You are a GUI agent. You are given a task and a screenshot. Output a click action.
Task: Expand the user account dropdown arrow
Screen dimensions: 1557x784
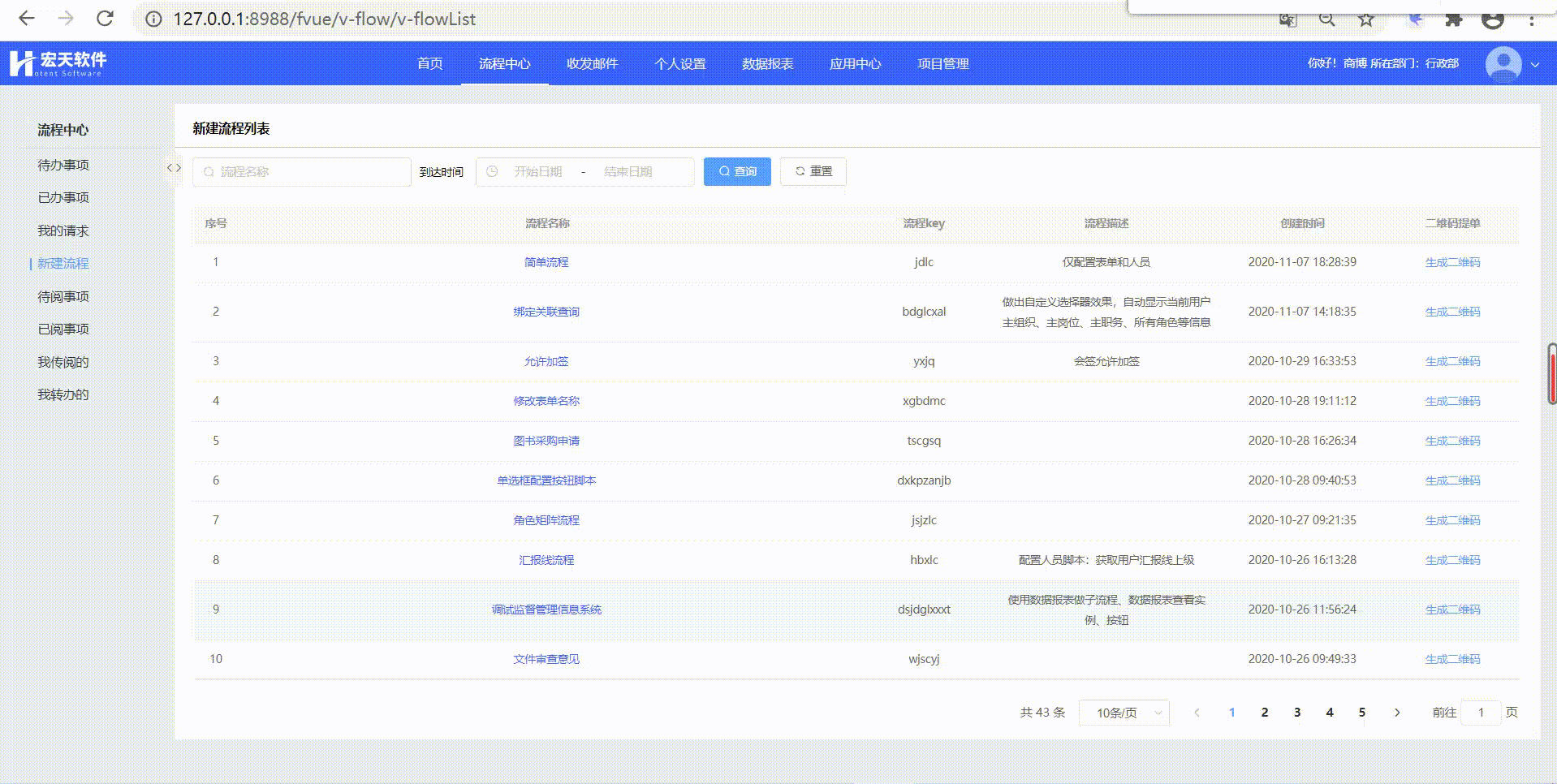(x=1535, y=64)
